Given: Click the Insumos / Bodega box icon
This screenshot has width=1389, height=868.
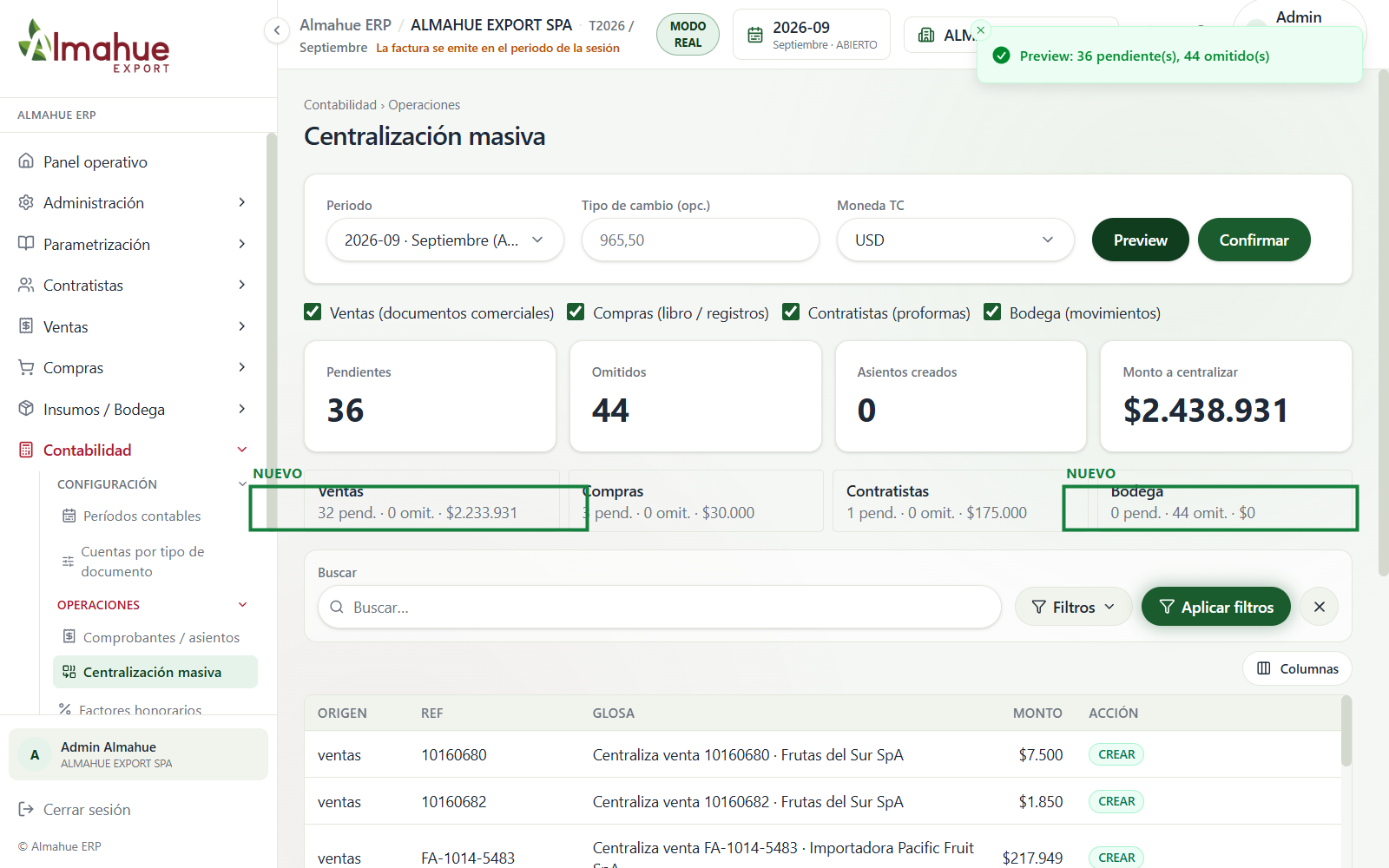Looking at the screenshot, I should point(26,409).
